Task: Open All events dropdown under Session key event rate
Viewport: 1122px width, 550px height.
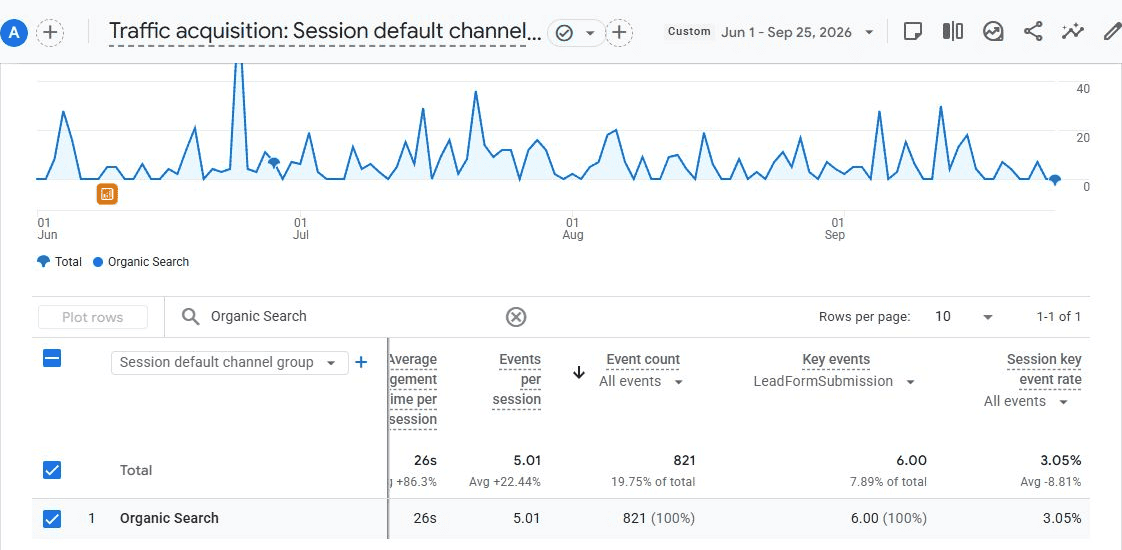Action: click(x=1026, y=402)
